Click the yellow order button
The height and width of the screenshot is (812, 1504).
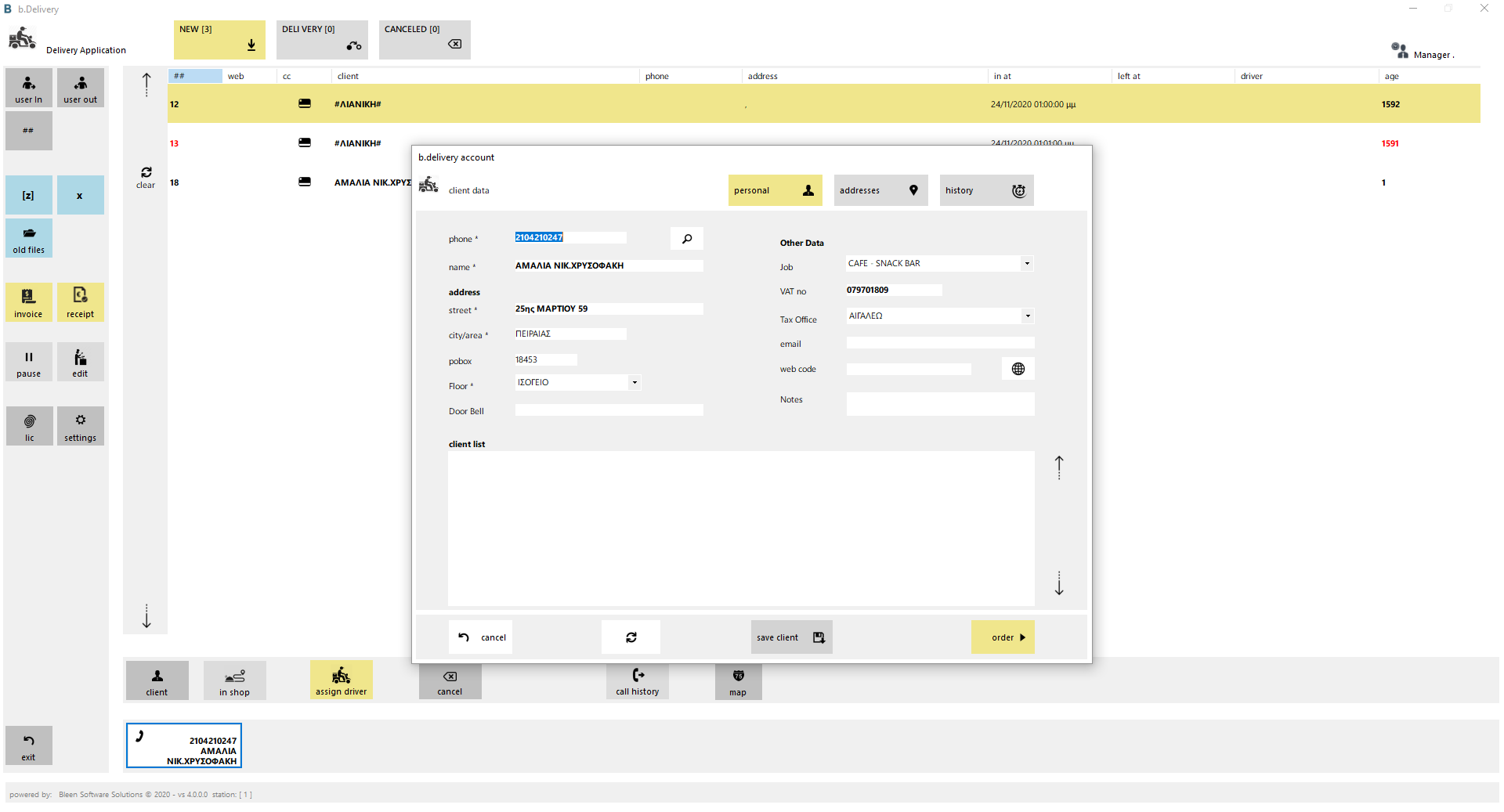1003,637
